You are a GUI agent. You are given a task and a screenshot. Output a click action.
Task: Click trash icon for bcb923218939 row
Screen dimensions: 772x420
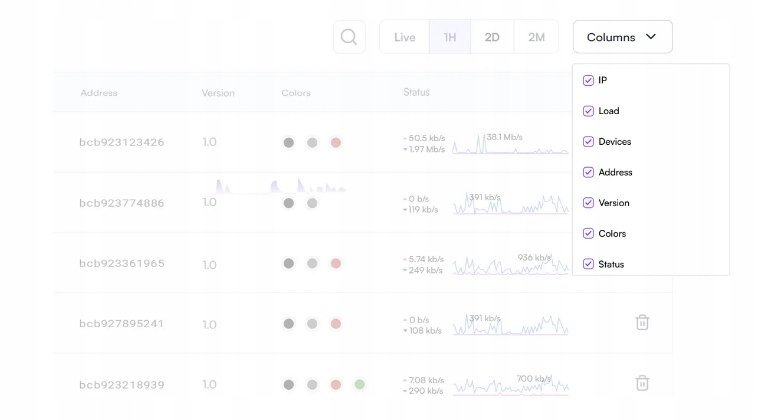[642, 383]
